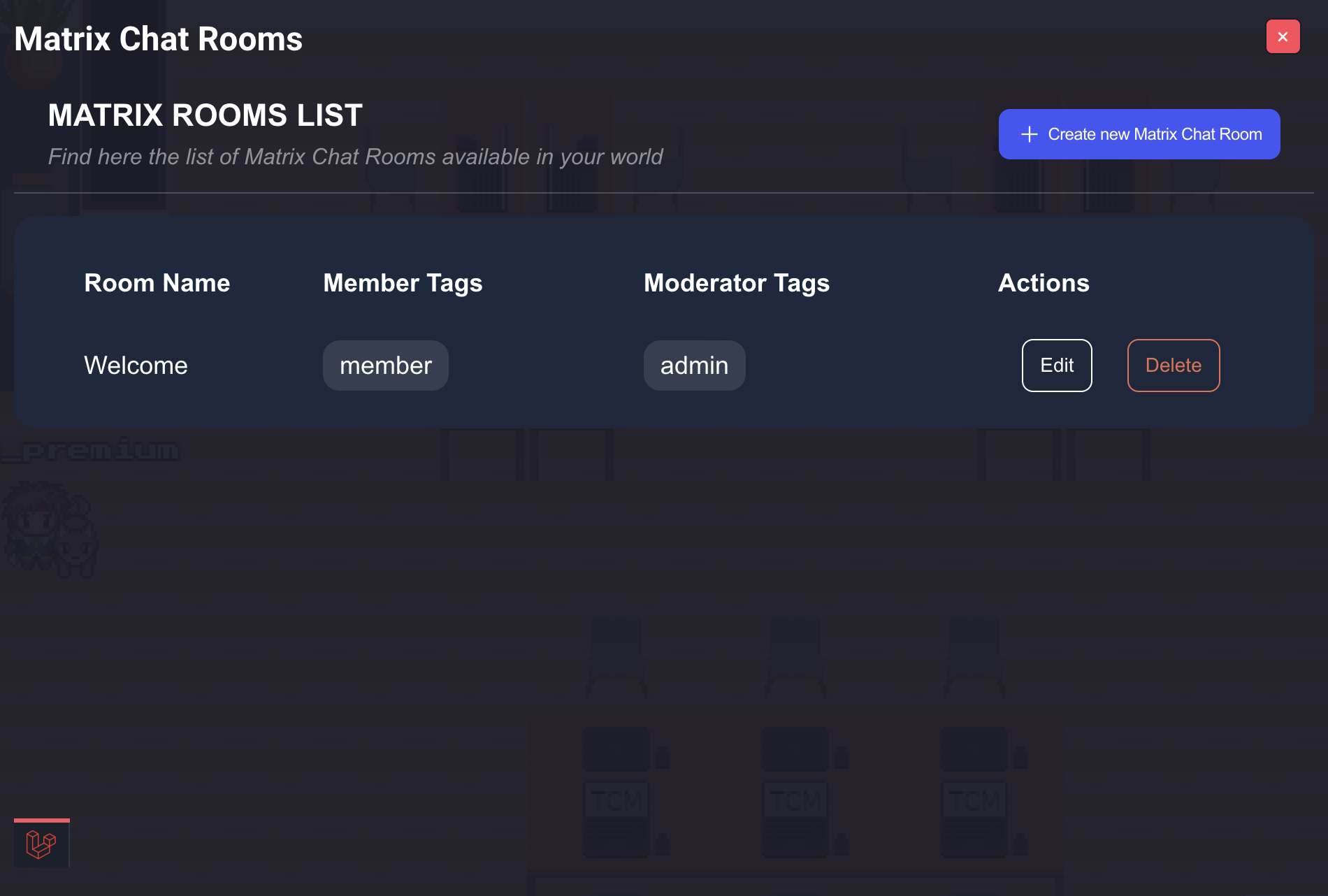1328x896 pixels.
Task: Click the red Laravel logo icon
Action: pos(41,845)
